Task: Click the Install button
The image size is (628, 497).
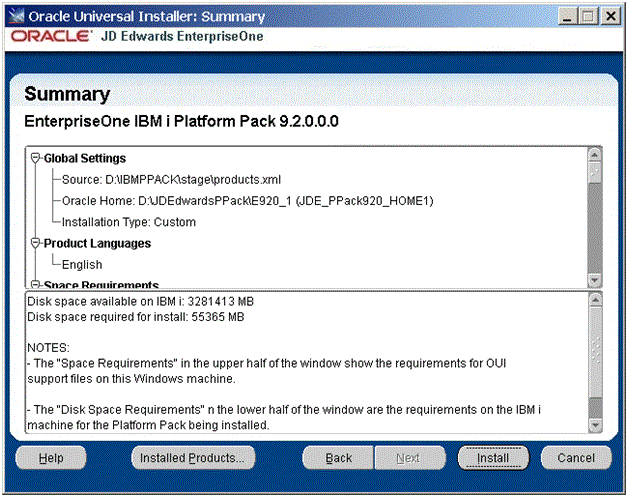Action: point(493,458)
